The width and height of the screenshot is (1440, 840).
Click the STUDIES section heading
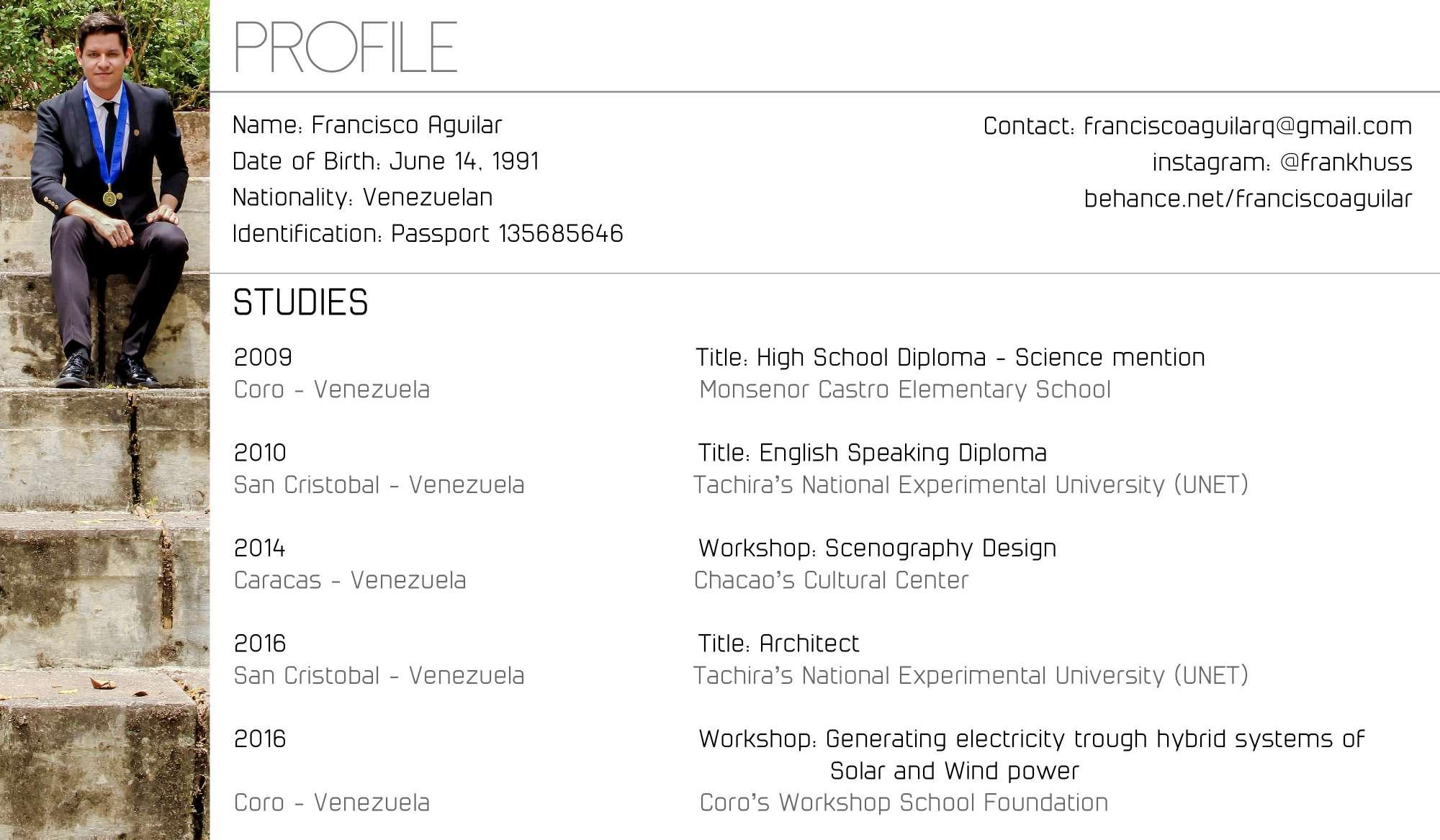pos(300,302)
